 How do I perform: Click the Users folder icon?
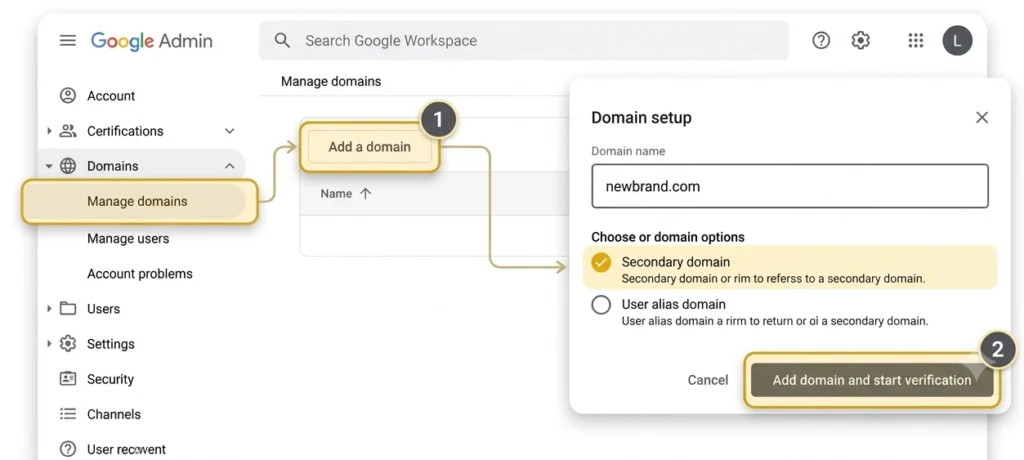(x=68, y=308)
